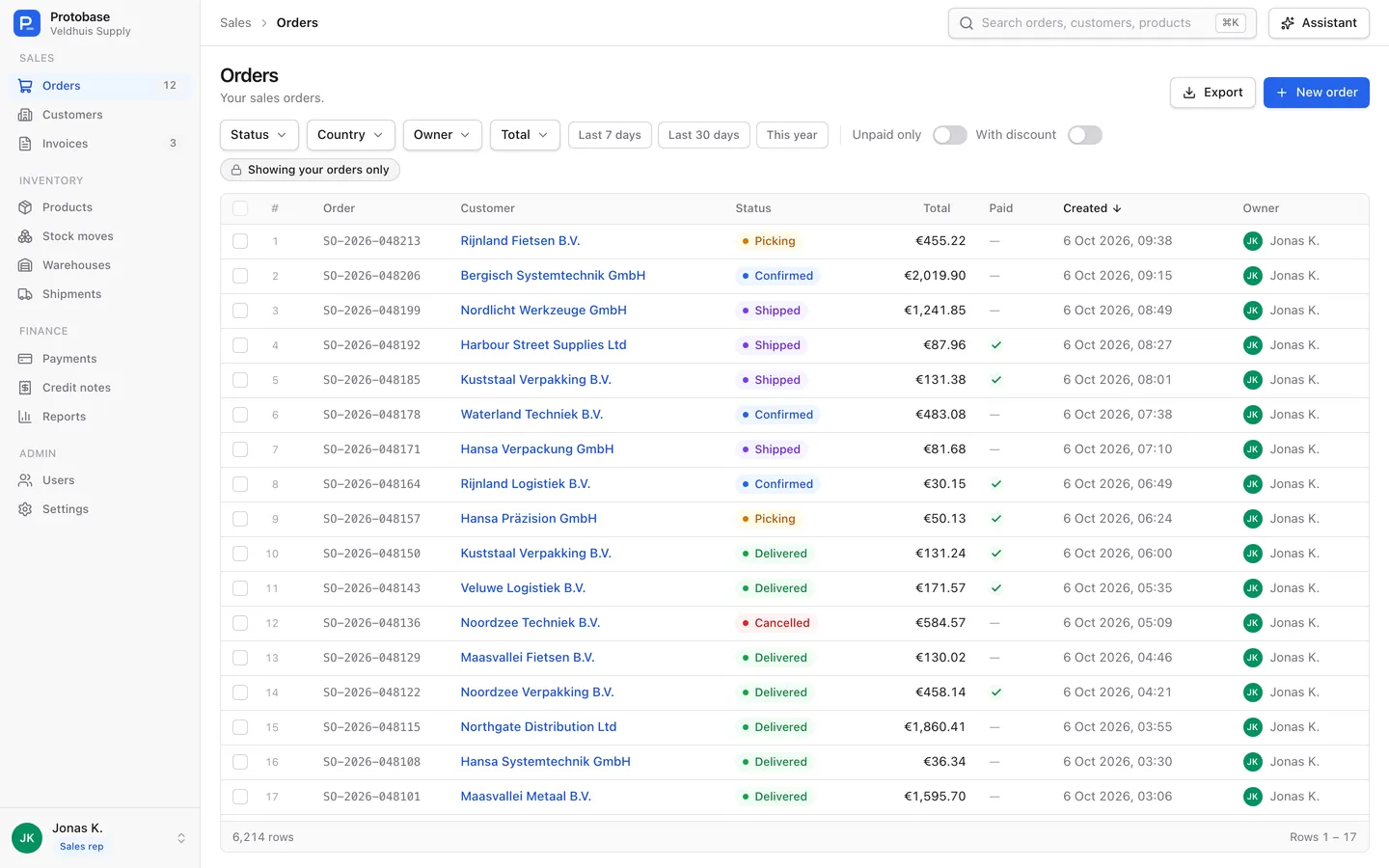This screenshot has width=1389, height=868.
Task: Open the Warehouses page
Action: (x=100, y=265)
